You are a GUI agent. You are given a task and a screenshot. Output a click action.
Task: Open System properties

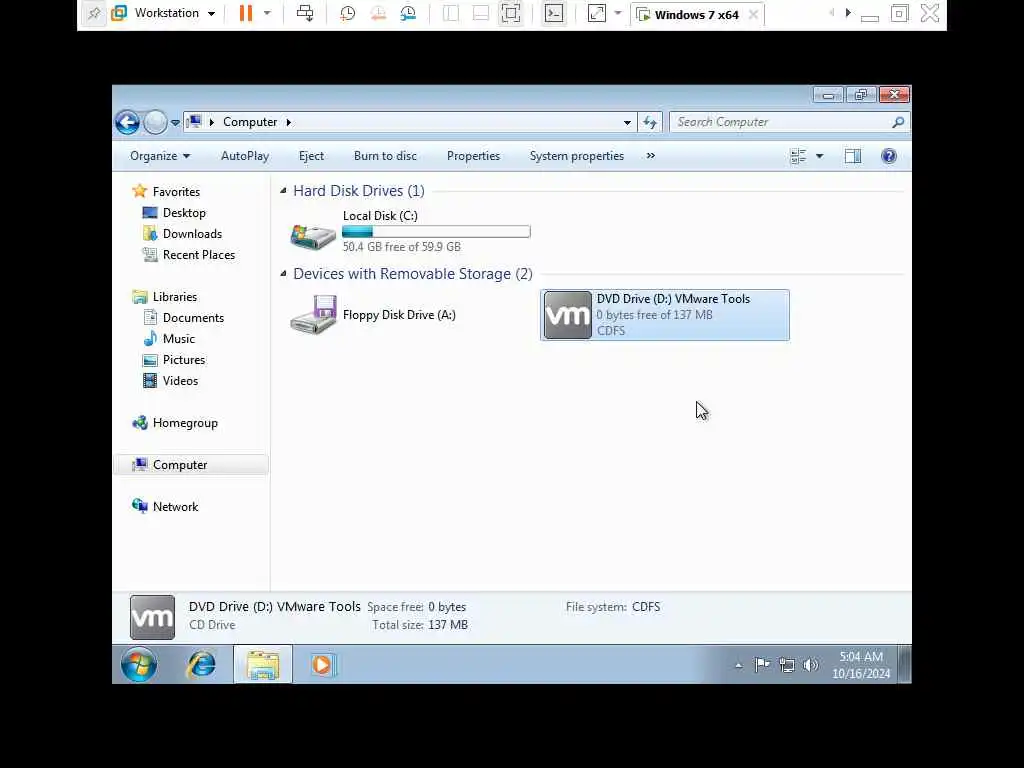[x=577, y=156]
